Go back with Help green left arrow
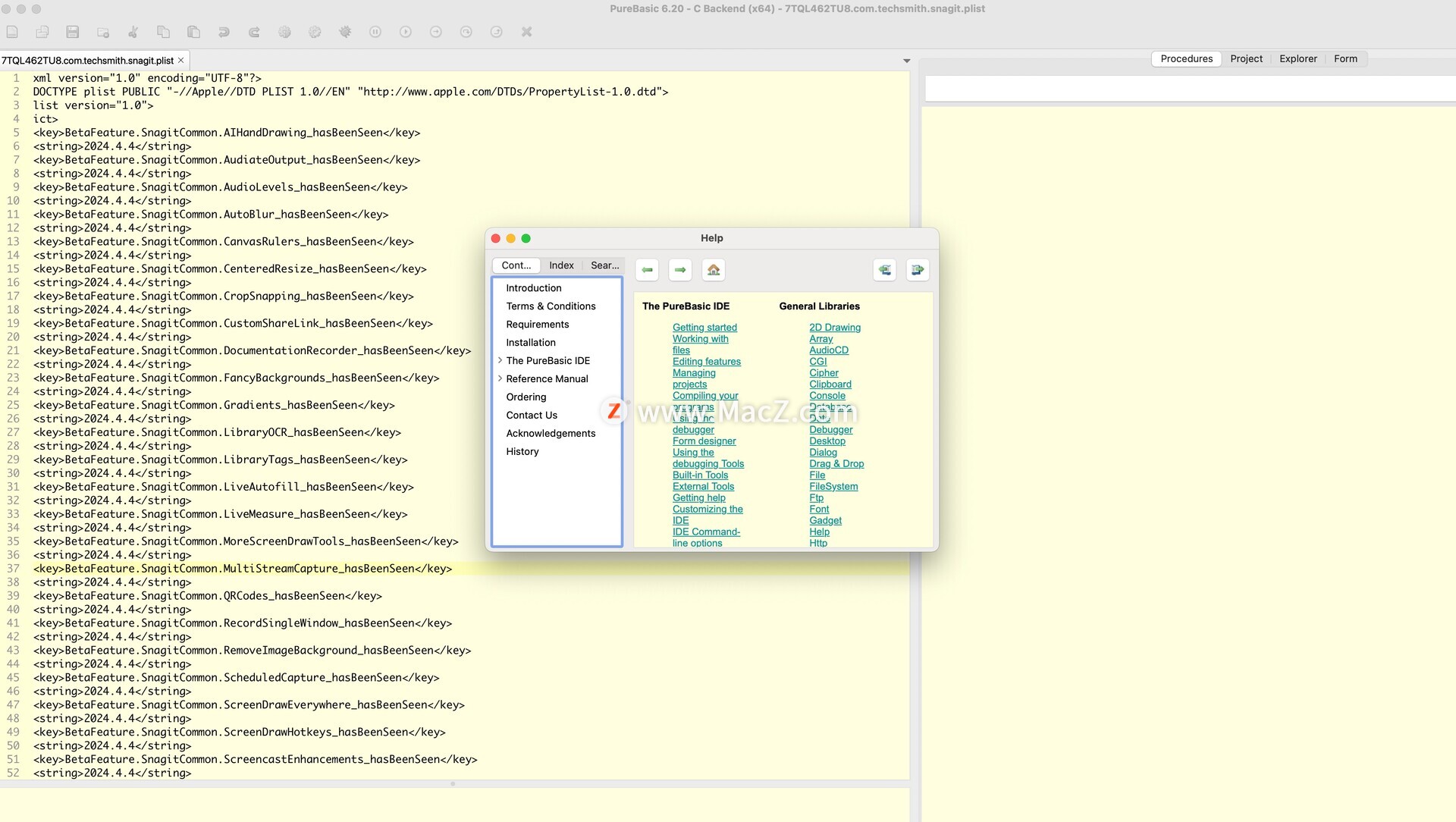 647,270
